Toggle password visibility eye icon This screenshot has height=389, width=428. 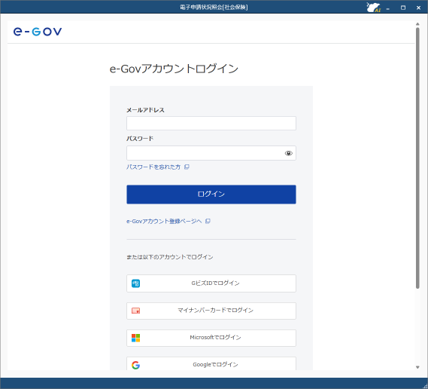288,153
